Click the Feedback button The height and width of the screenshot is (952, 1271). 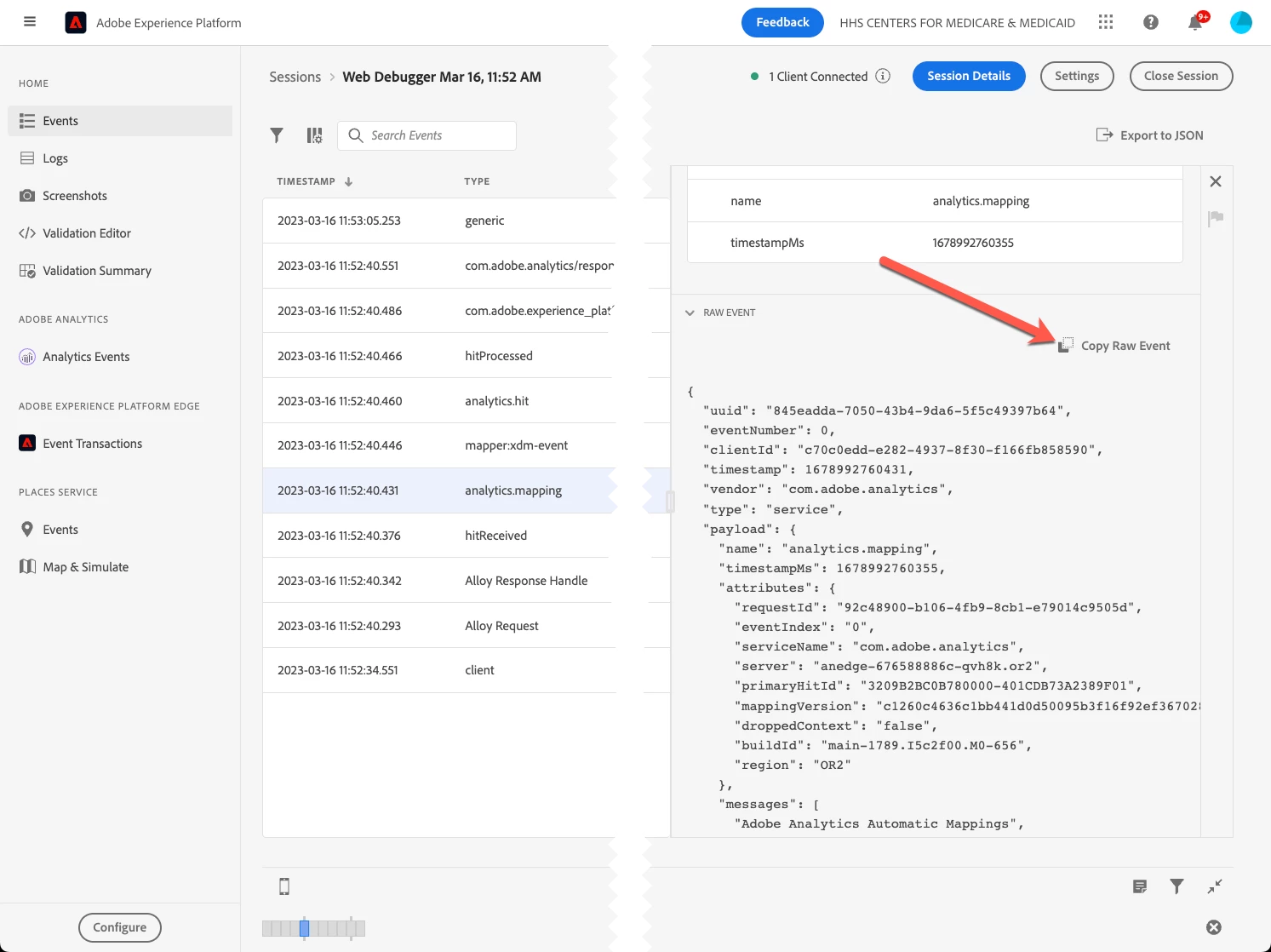click(x=782, y=22)
